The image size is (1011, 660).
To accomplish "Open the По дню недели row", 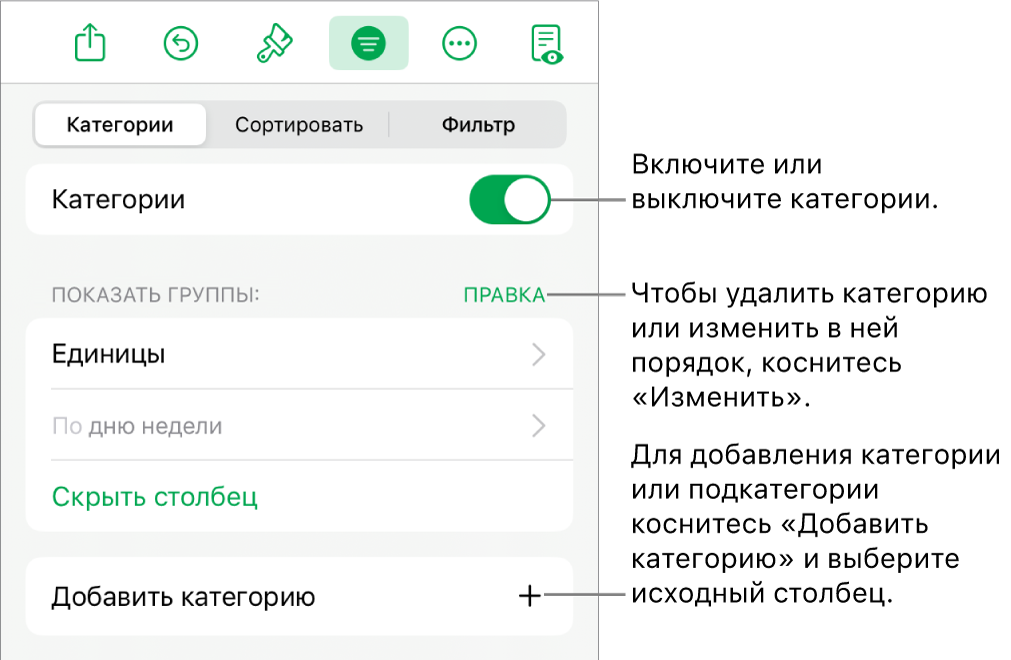I will tap(299, 425).
